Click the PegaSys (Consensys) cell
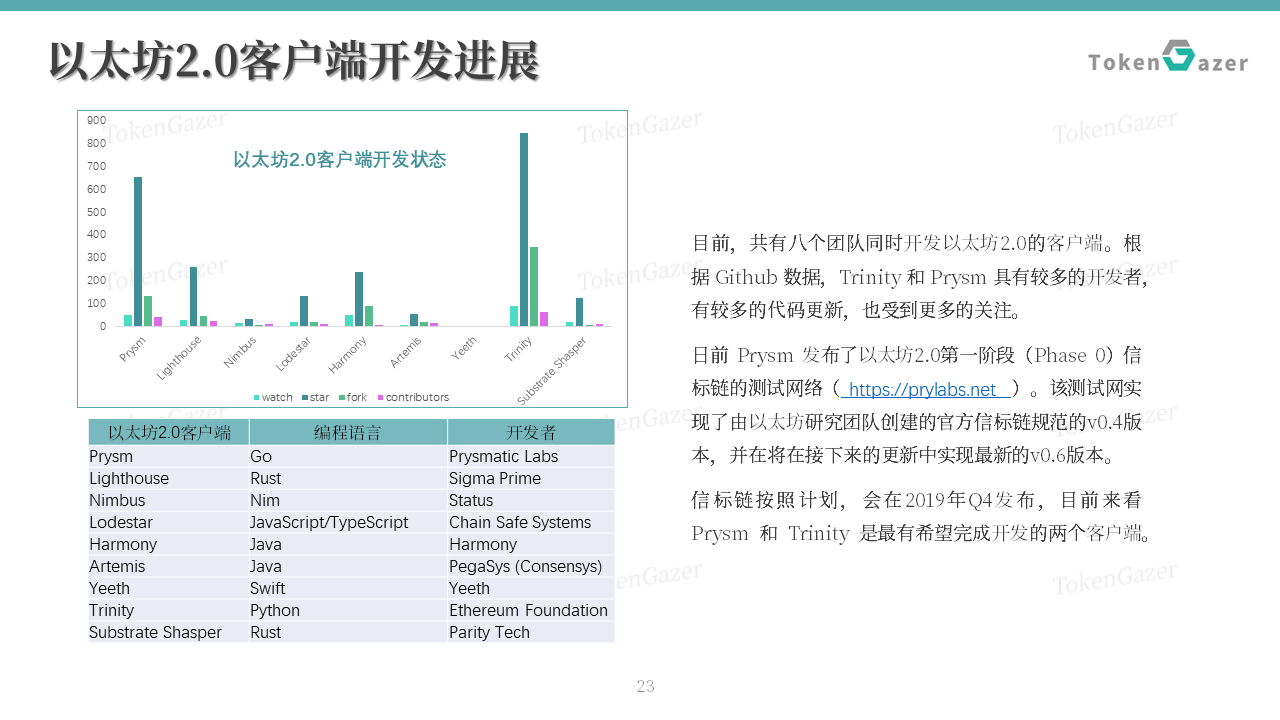Screen dimensions: 1280x720 point(531,566)
